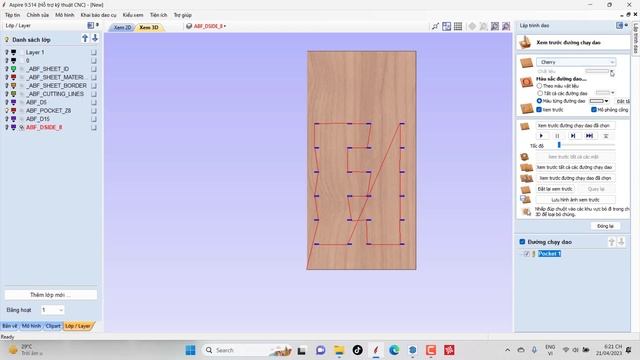Switch to the Bản vẽ bottom tab
The image size is (640, 360).
point(10,326)
